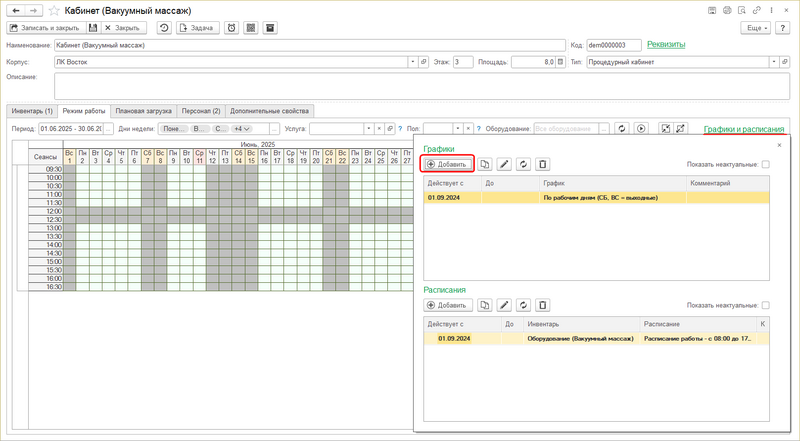Open the Корпус dropdown list
Screen dimensions: 800x441
click(x=412, y=62)
